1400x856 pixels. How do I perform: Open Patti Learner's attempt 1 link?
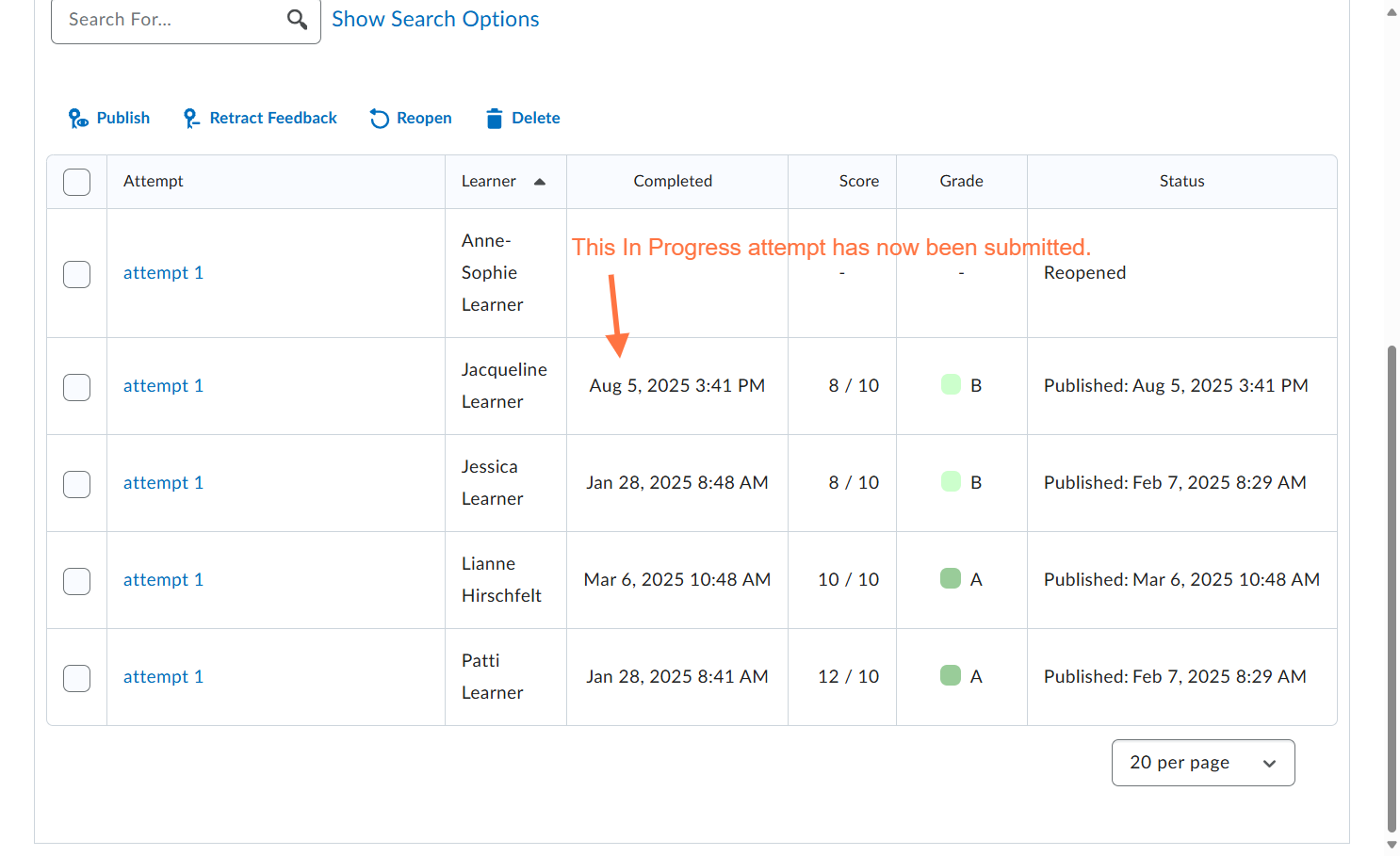pyautogui.click(x=163, y=677)
